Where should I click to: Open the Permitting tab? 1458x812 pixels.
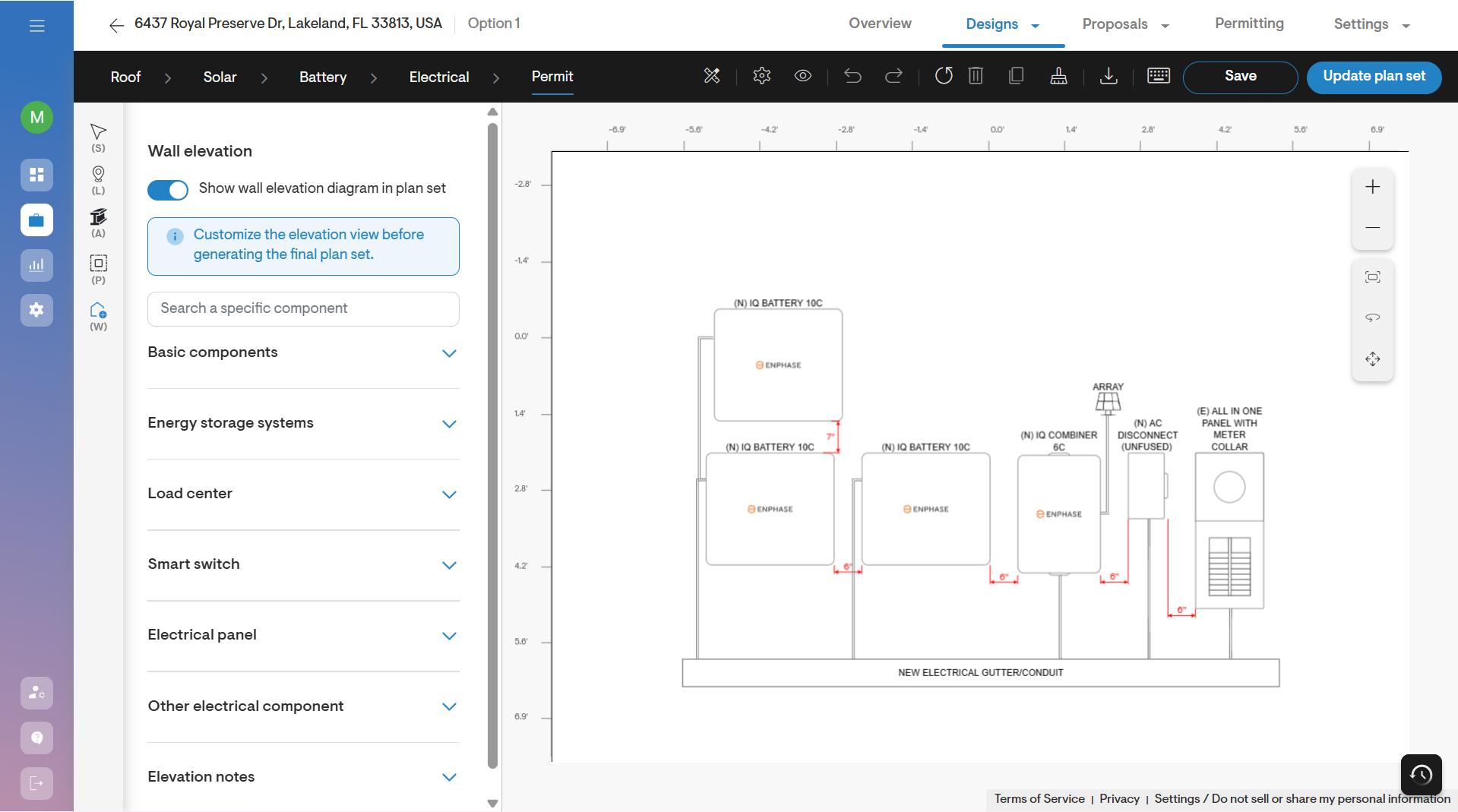1249,24
